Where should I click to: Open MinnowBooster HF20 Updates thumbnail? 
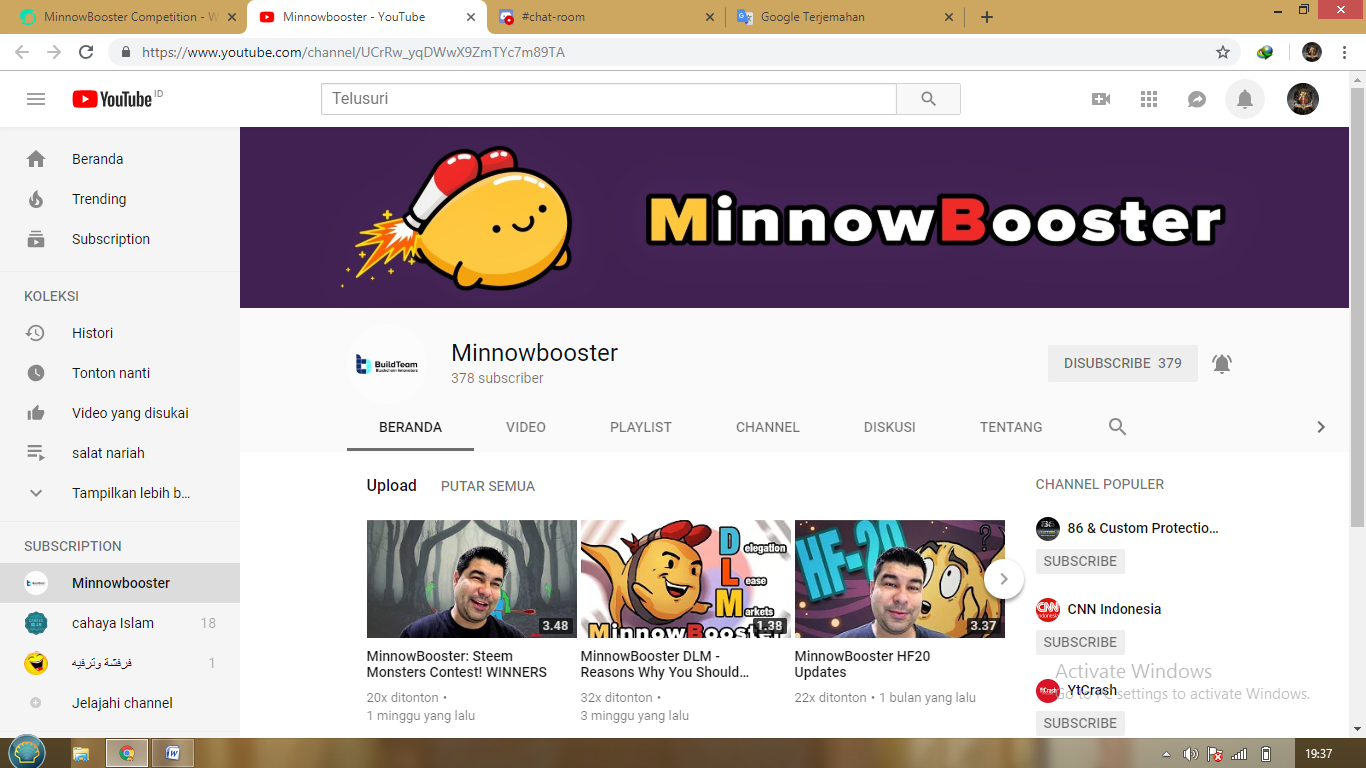(x=900, y=579)
